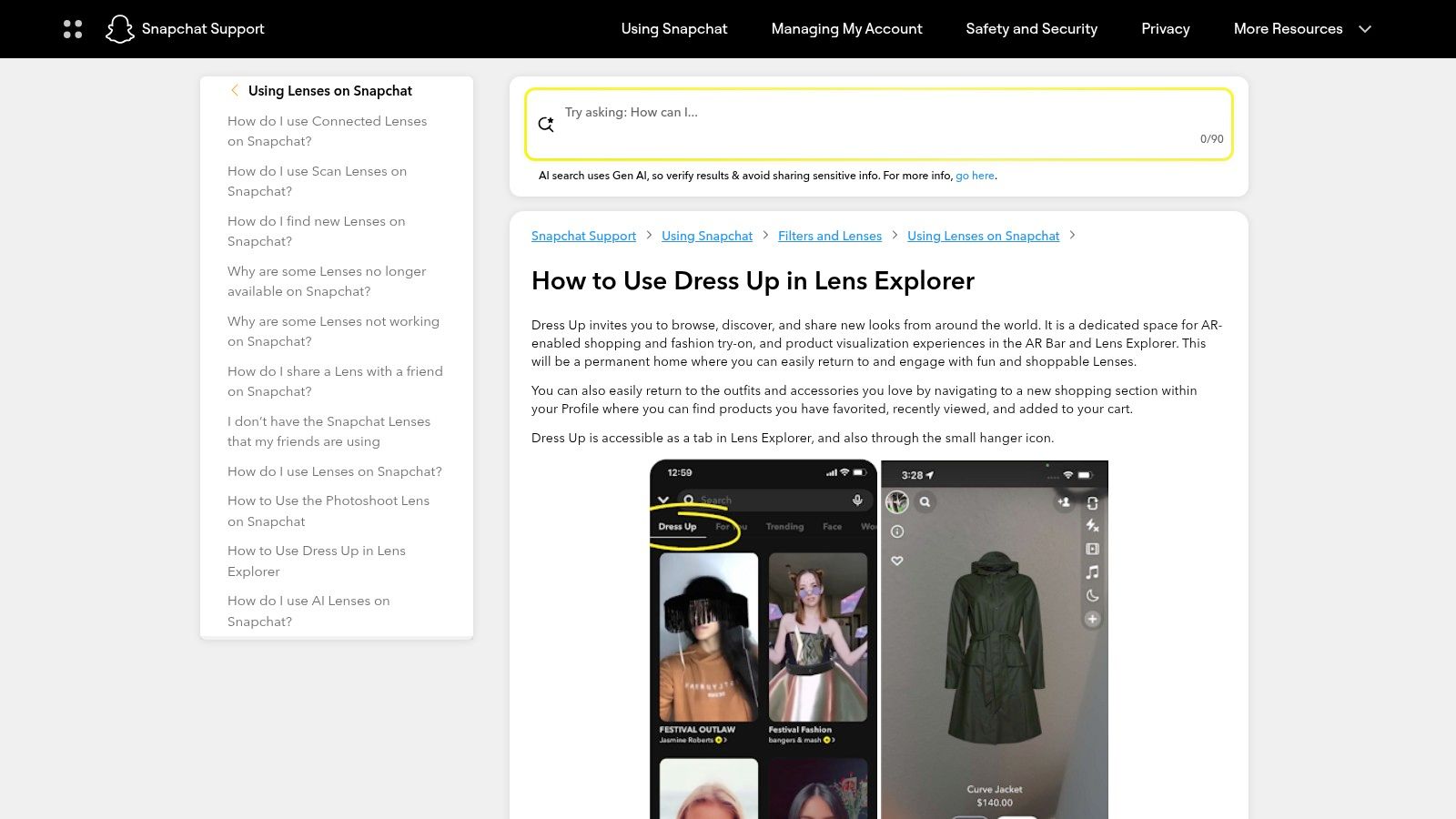Expand the More Resources dropdown

tap(1302, 29)
